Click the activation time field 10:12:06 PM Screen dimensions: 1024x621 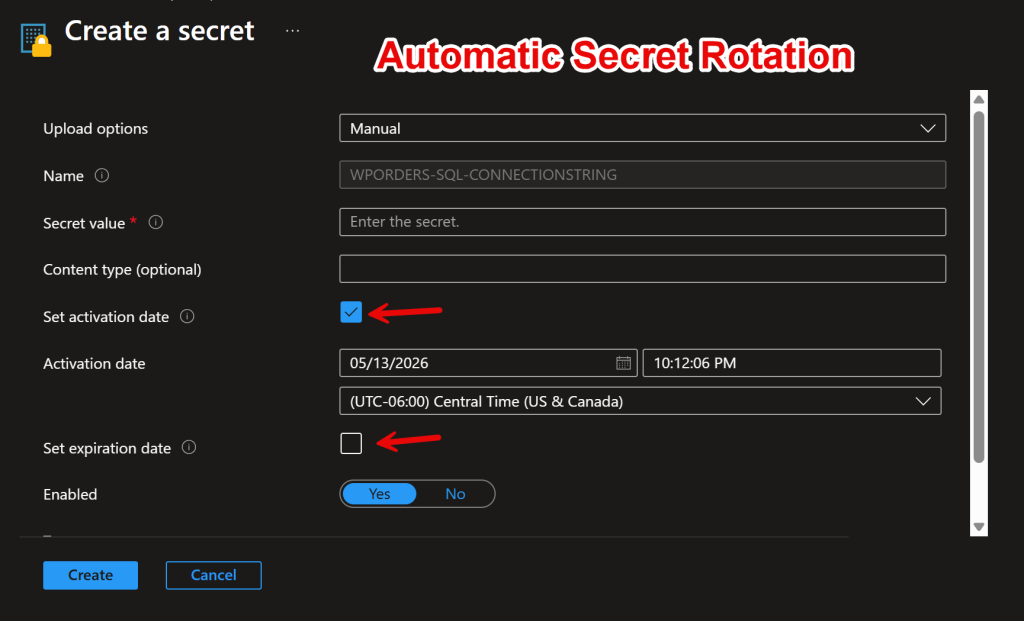(792, 363)
